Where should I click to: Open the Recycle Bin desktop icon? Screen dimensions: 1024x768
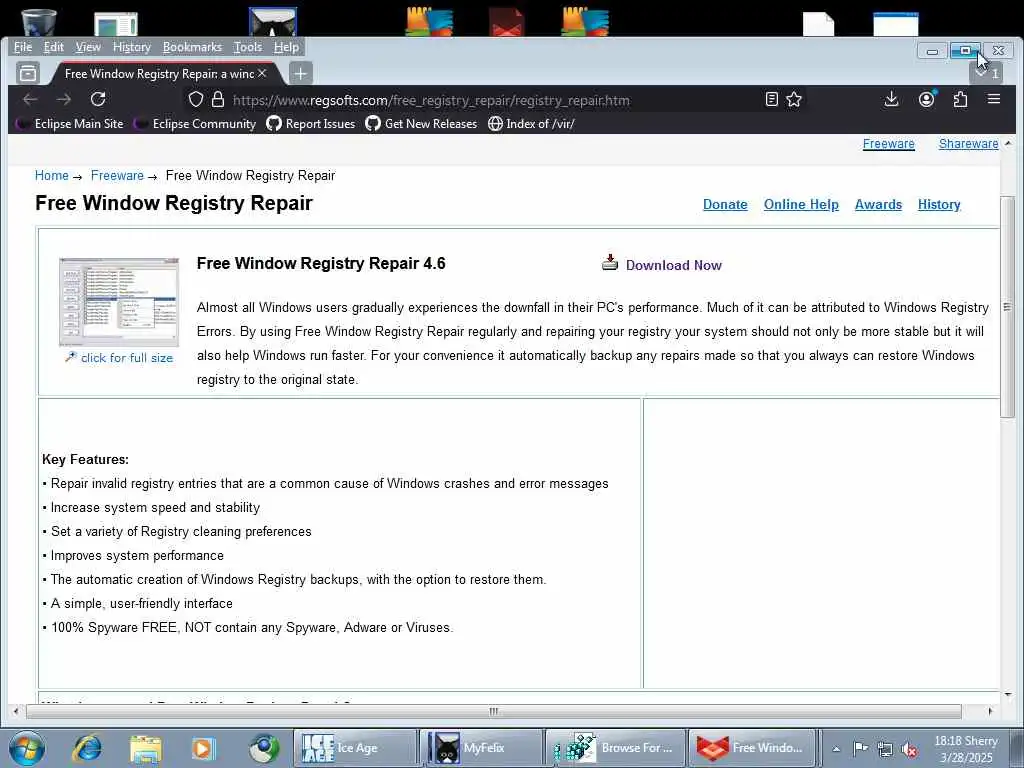coord(39,22)
